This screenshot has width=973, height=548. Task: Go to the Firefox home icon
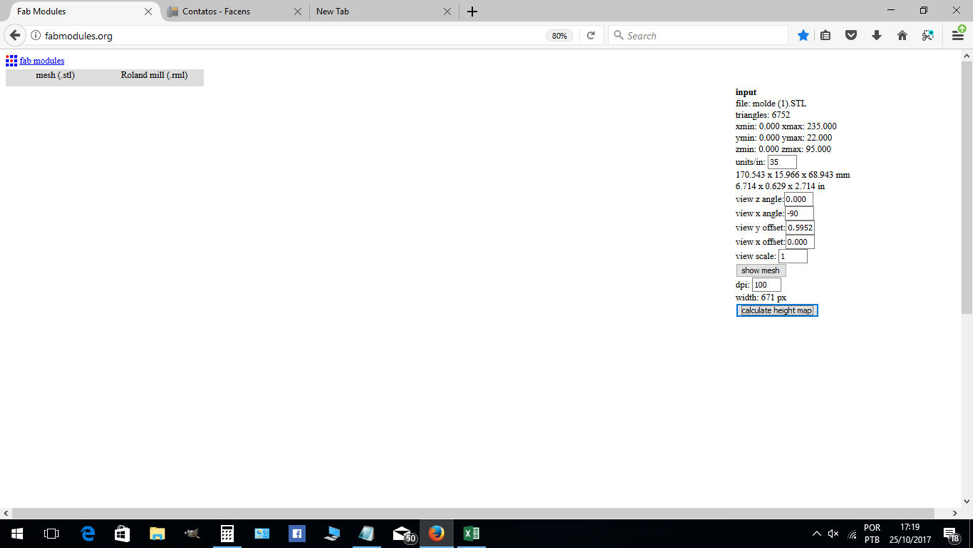pos(902,35)
